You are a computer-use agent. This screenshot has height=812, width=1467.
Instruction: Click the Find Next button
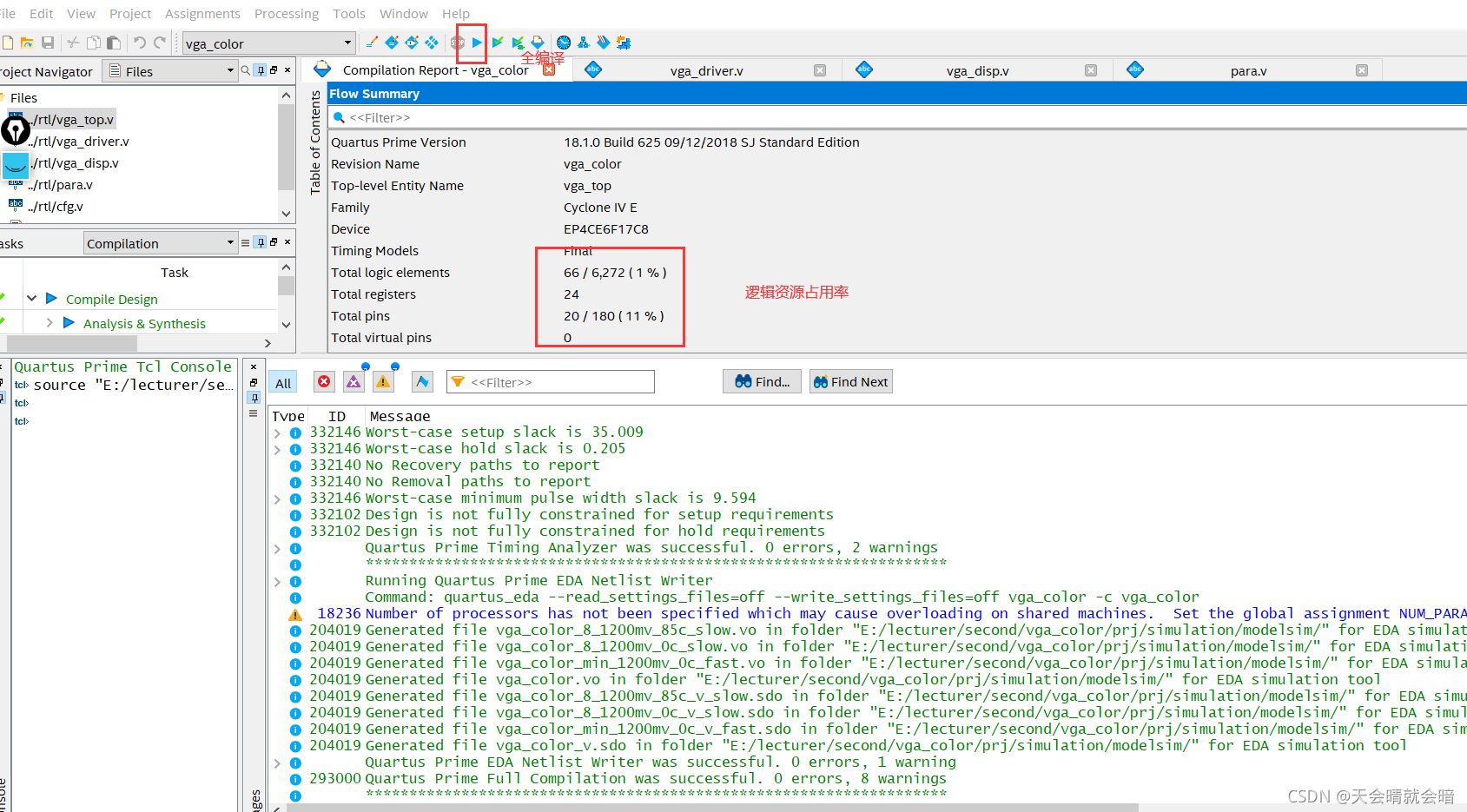(x=850, y=381)
